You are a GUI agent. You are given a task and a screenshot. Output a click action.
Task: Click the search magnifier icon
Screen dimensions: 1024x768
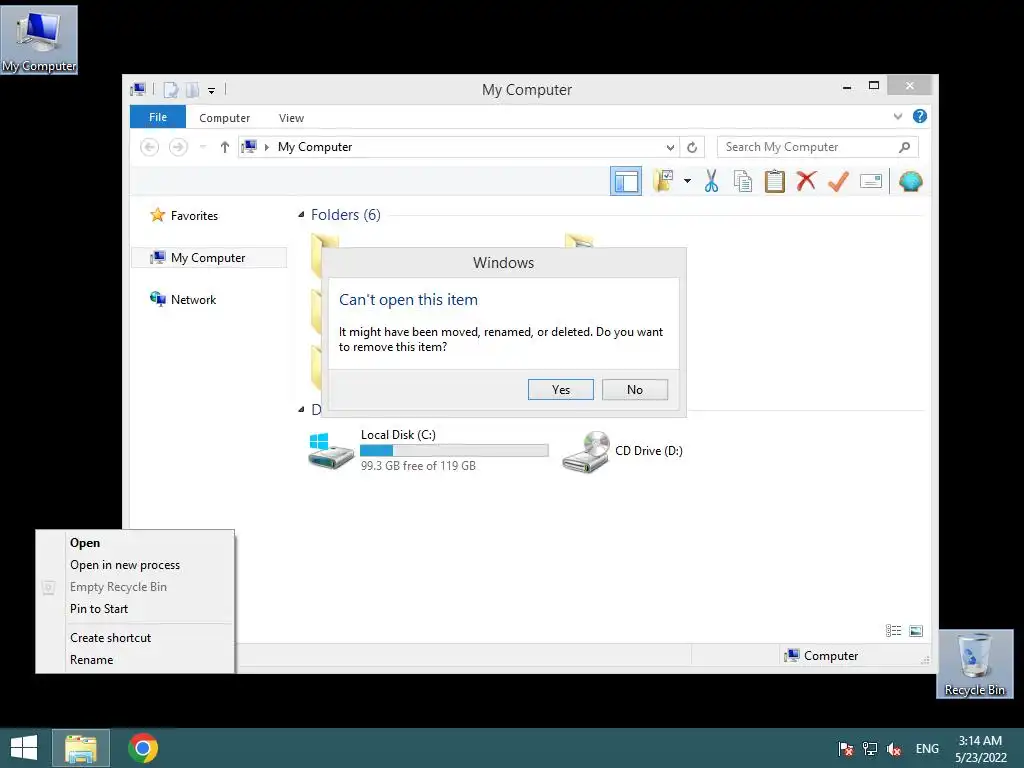click(x=904, y=147)
